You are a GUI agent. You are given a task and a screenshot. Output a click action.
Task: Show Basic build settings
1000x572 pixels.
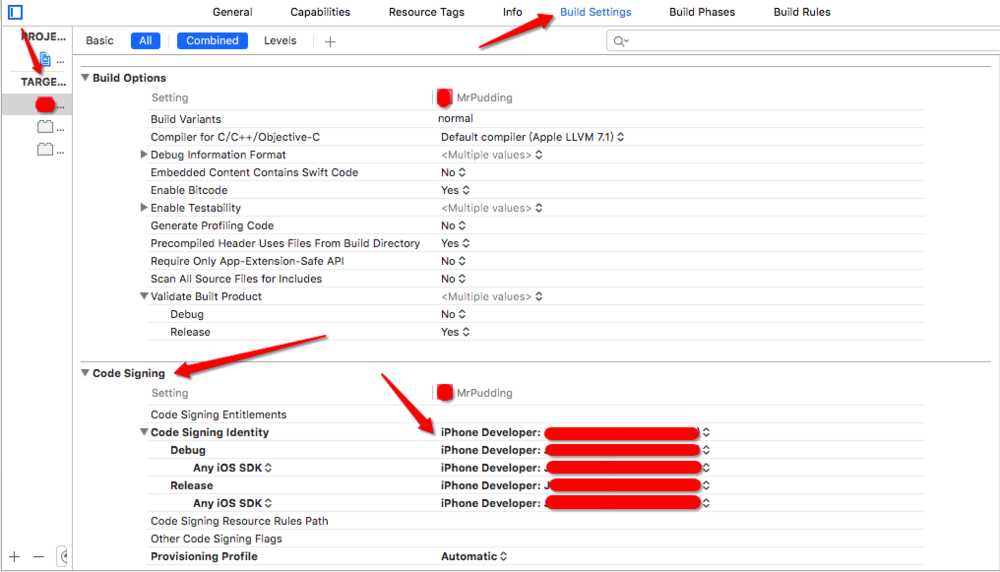(99, 41)
